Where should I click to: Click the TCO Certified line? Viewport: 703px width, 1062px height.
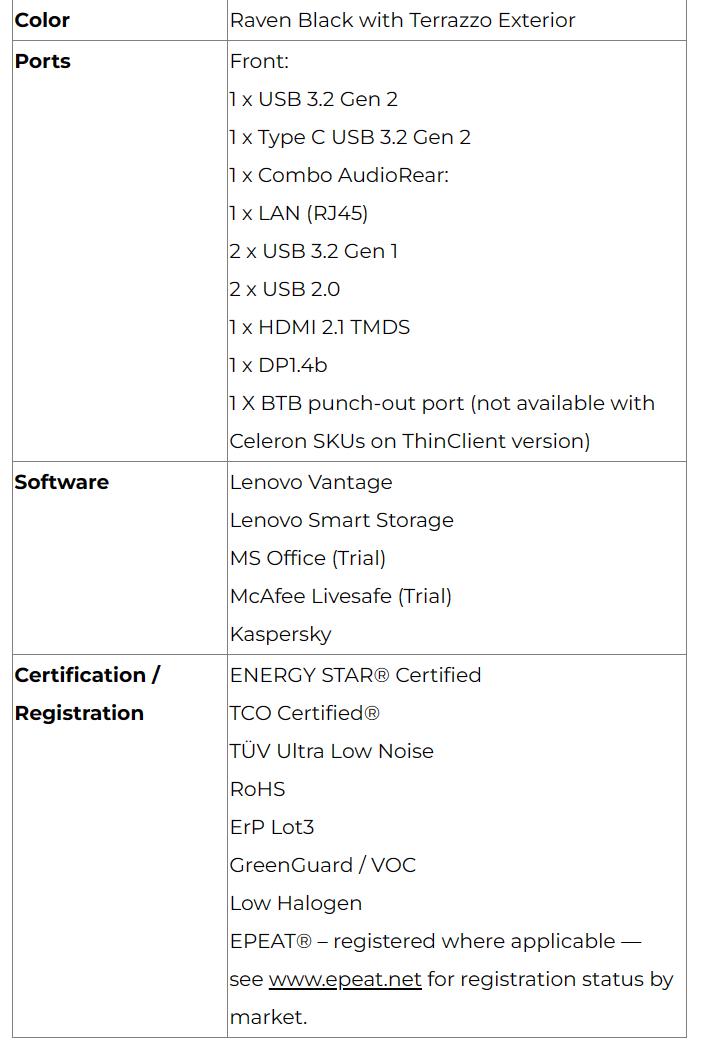[305, 713]
